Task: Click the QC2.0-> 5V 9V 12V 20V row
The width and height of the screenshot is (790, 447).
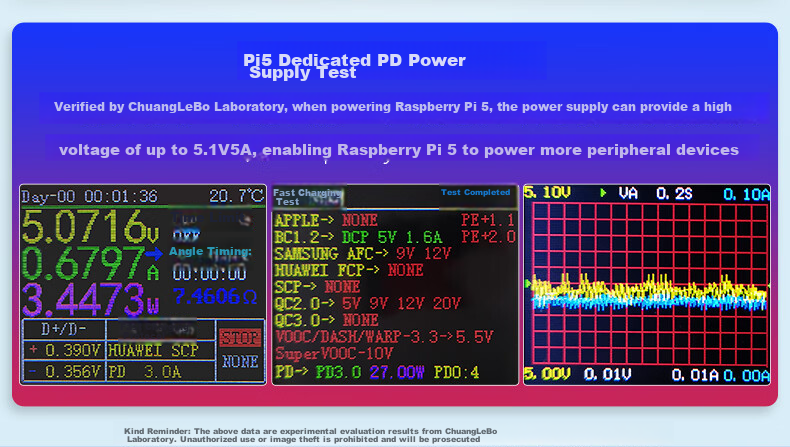Action: 368,303
